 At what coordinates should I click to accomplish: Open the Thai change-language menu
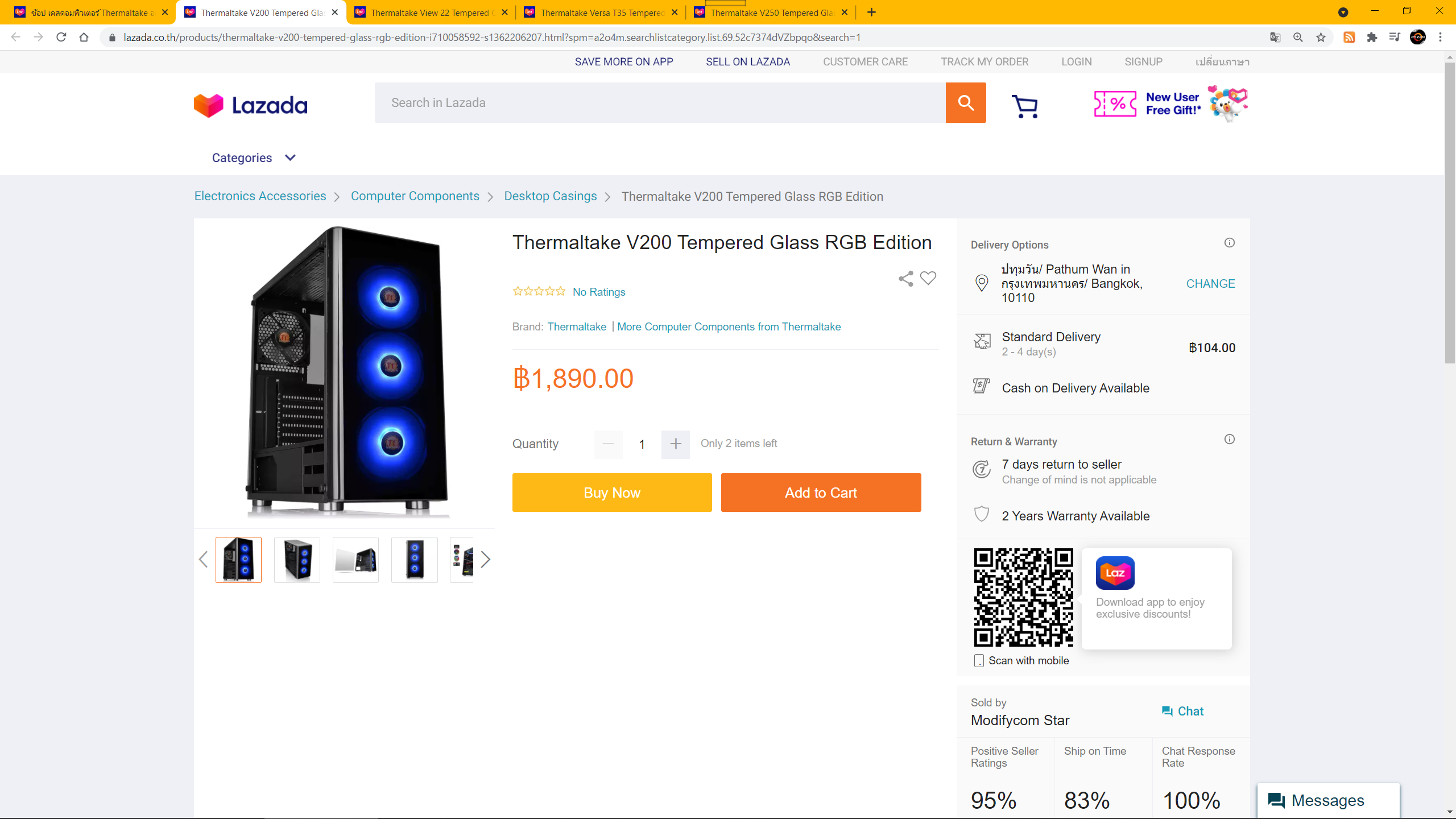coord(1222,61)
